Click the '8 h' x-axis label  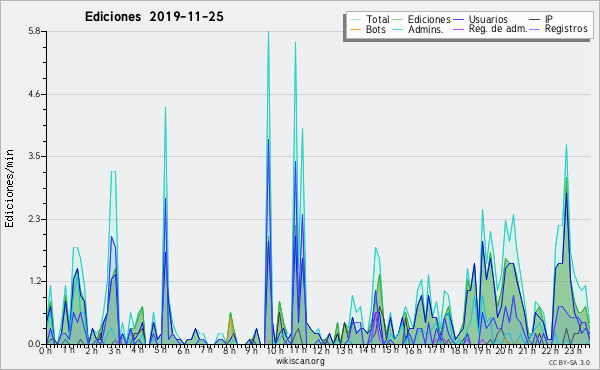click(229, 351)
